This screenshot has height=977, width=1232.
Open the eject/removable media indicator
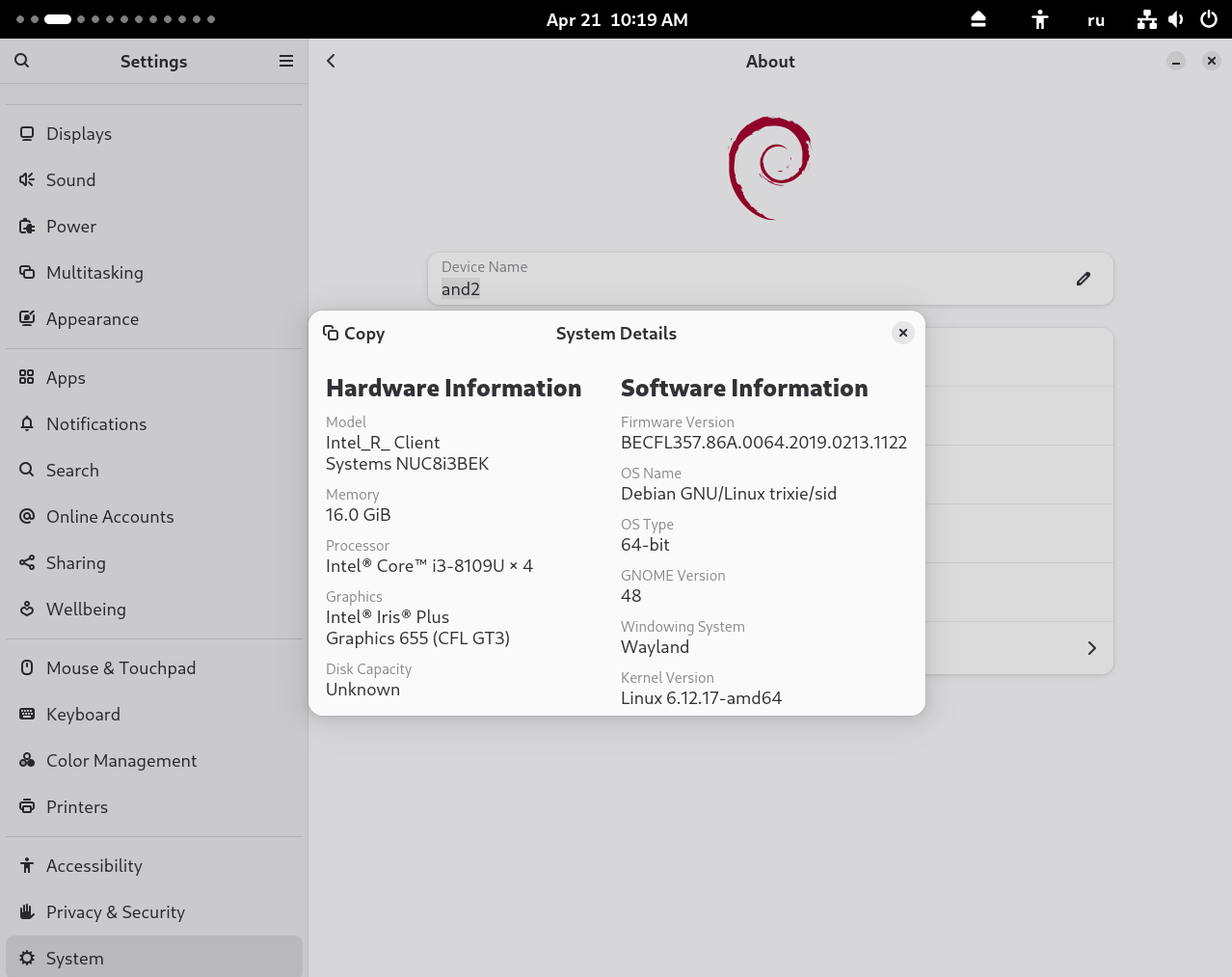[978, 19]
